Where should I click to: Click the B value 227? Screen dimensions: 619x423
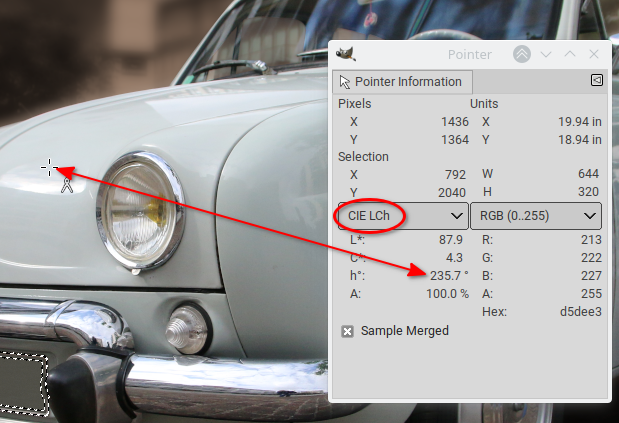tap(591, 275)
